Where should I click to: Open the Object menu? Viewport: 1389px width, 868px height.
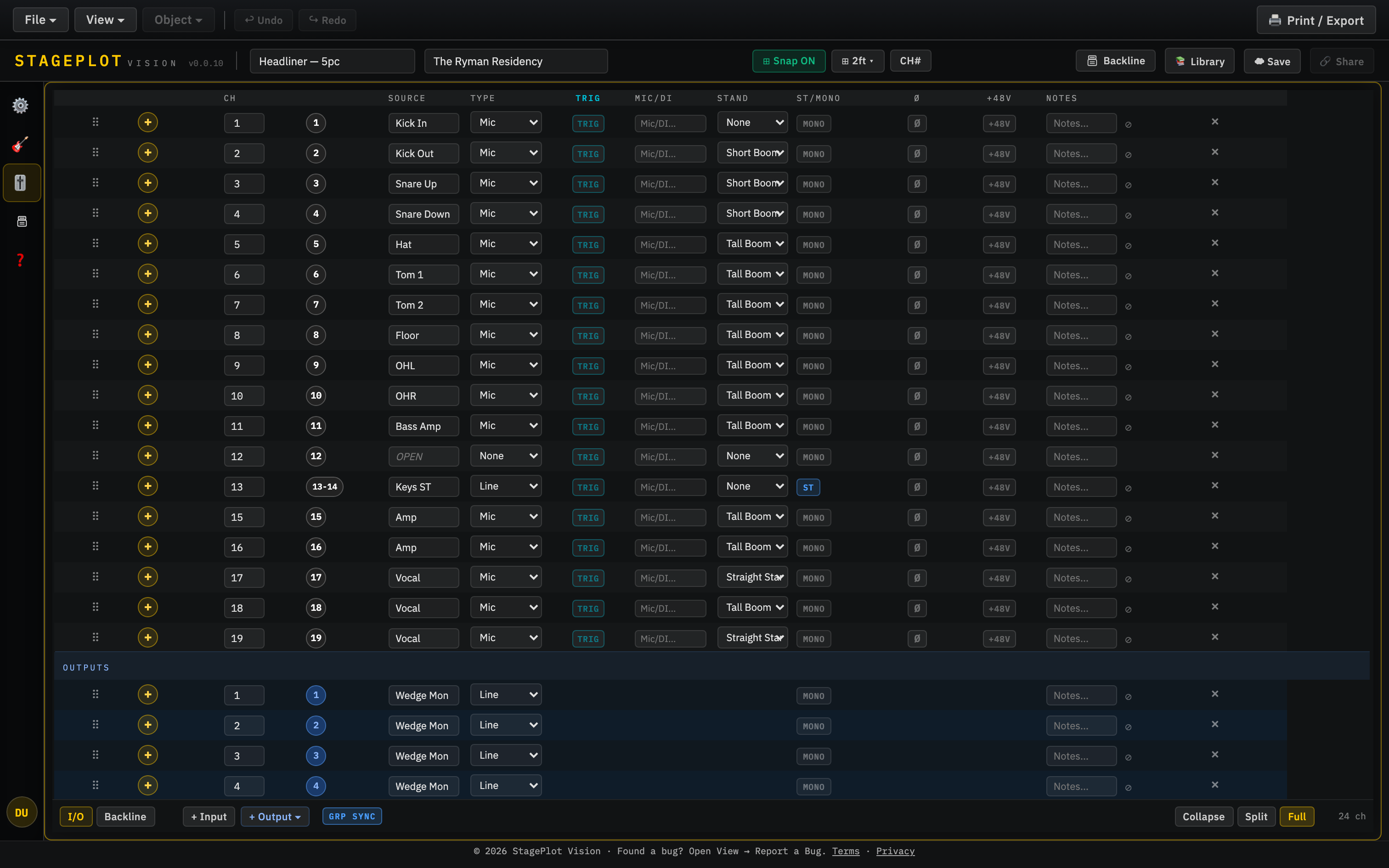[x=178, y=20]
